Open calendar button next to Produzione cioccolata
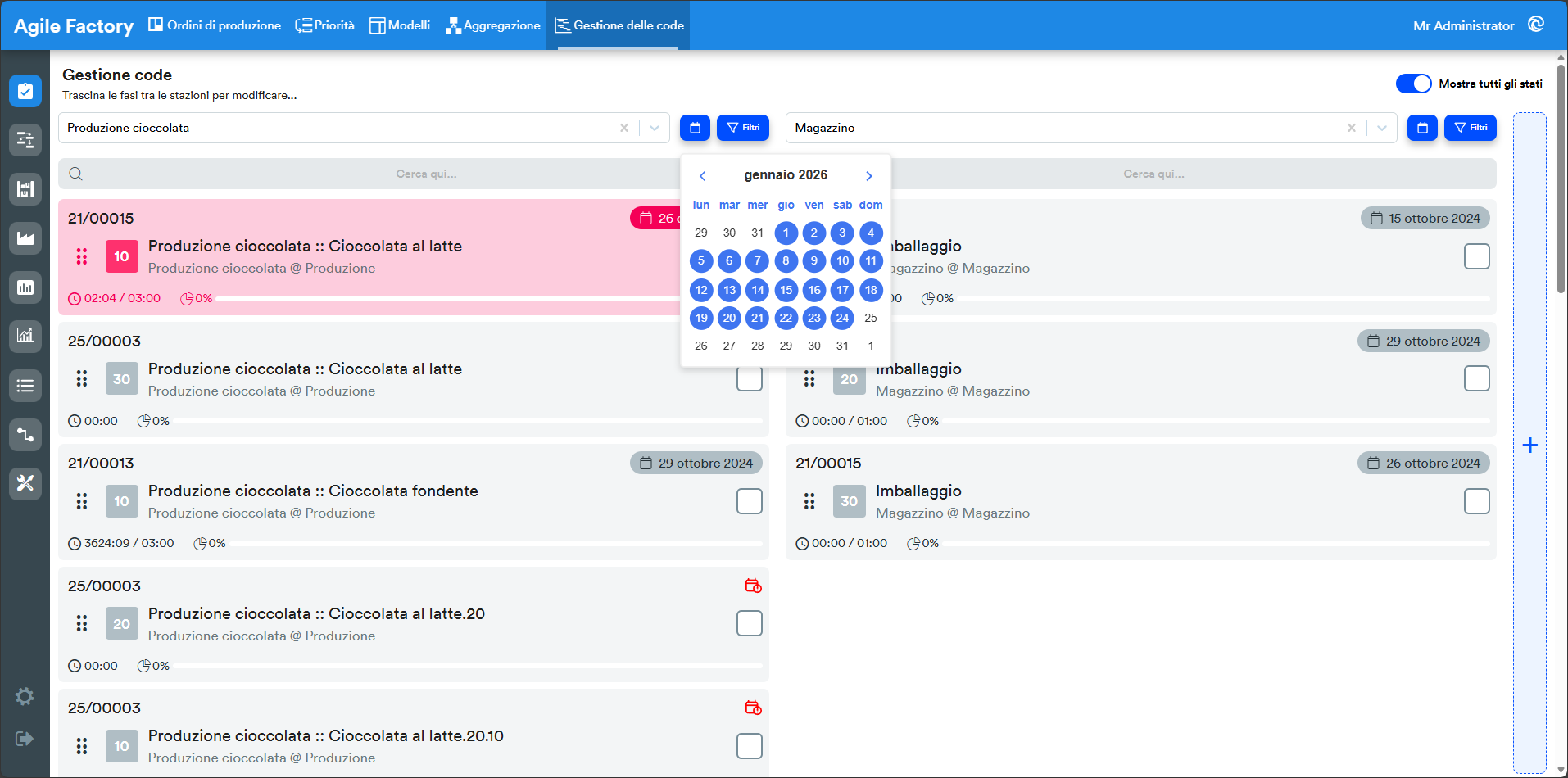The height and width of the screenshot is (778, 1568). [695, 128]
